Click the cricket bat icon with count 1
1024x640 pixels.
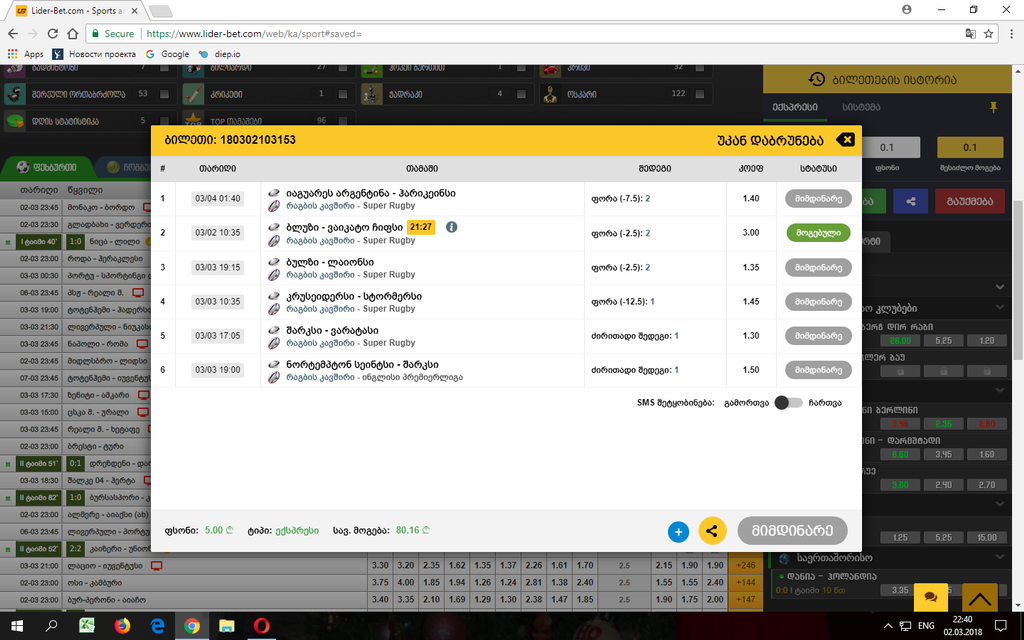[x=193, y=94]
